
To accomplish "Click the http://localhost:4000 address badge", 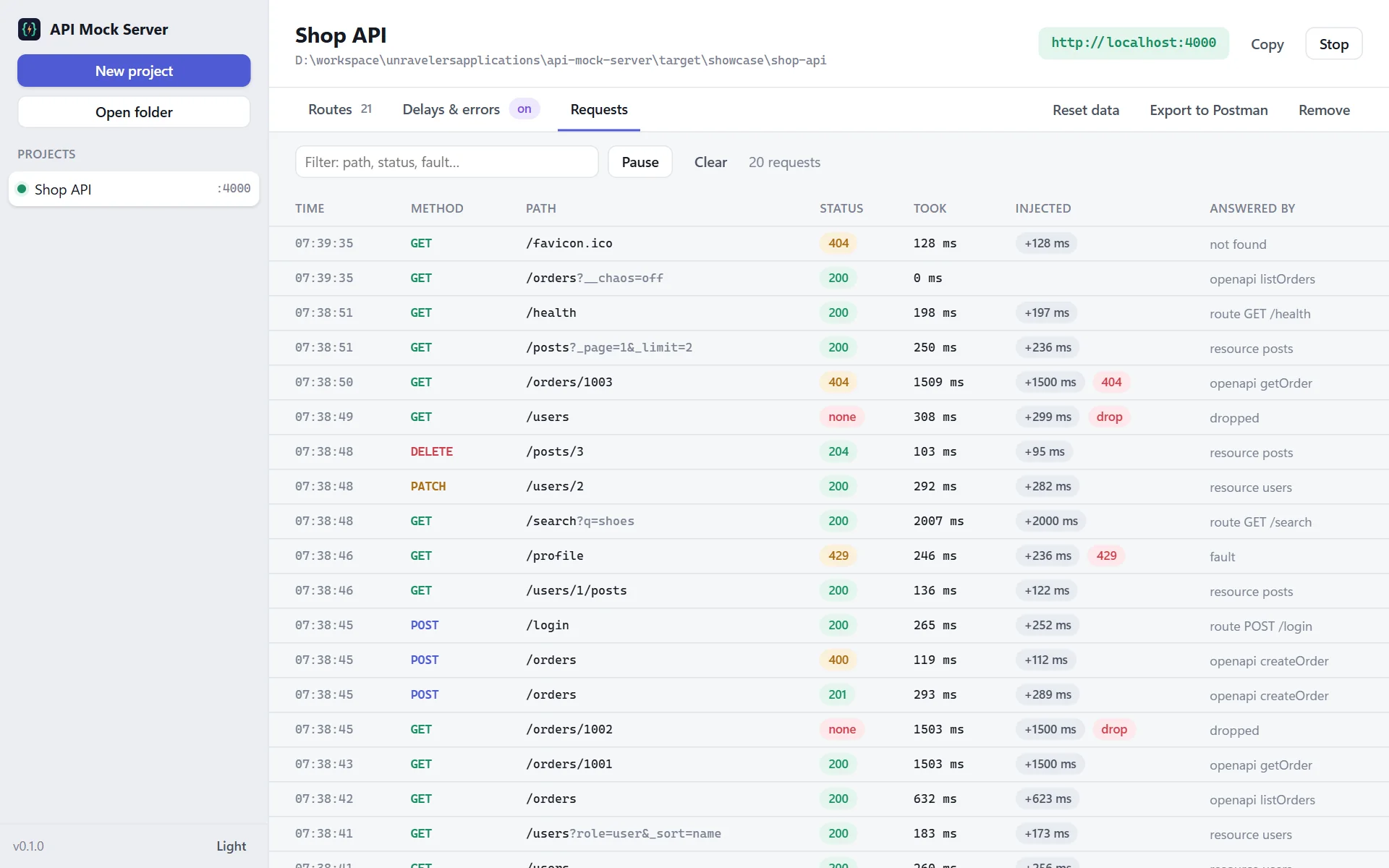I will click(x=1133, y=43).
